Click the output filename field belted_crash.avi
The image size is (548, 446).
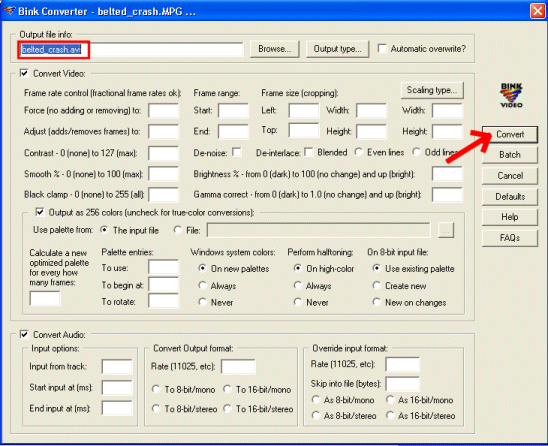pyautogui.click(x=131, y=49)
